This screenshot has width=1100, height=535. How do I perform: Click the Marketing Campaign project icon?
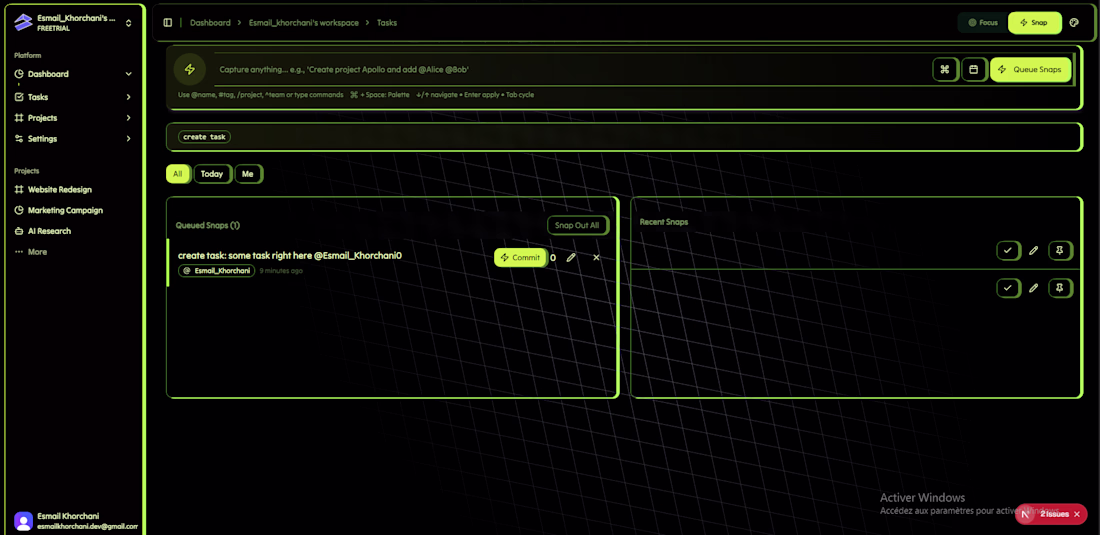tap(19, 210)
